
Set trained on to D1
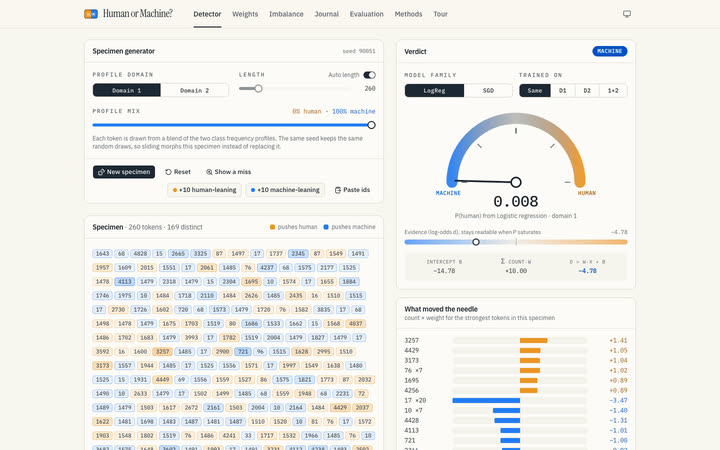(562, 90)
